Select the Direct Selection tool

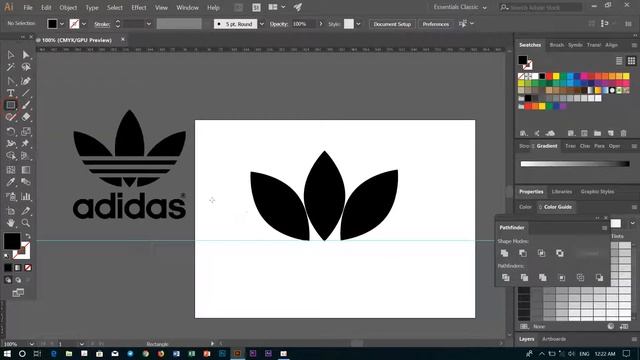pos(26,55)
